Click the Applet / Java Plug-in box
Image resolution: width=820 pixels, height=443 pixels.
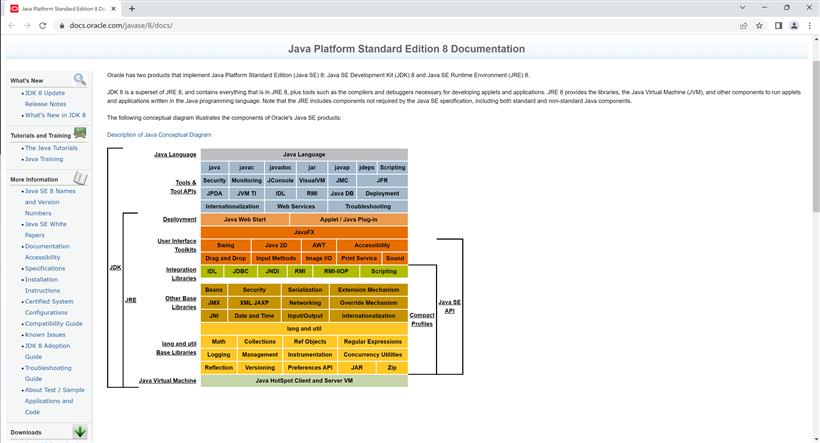click(349, 219)
